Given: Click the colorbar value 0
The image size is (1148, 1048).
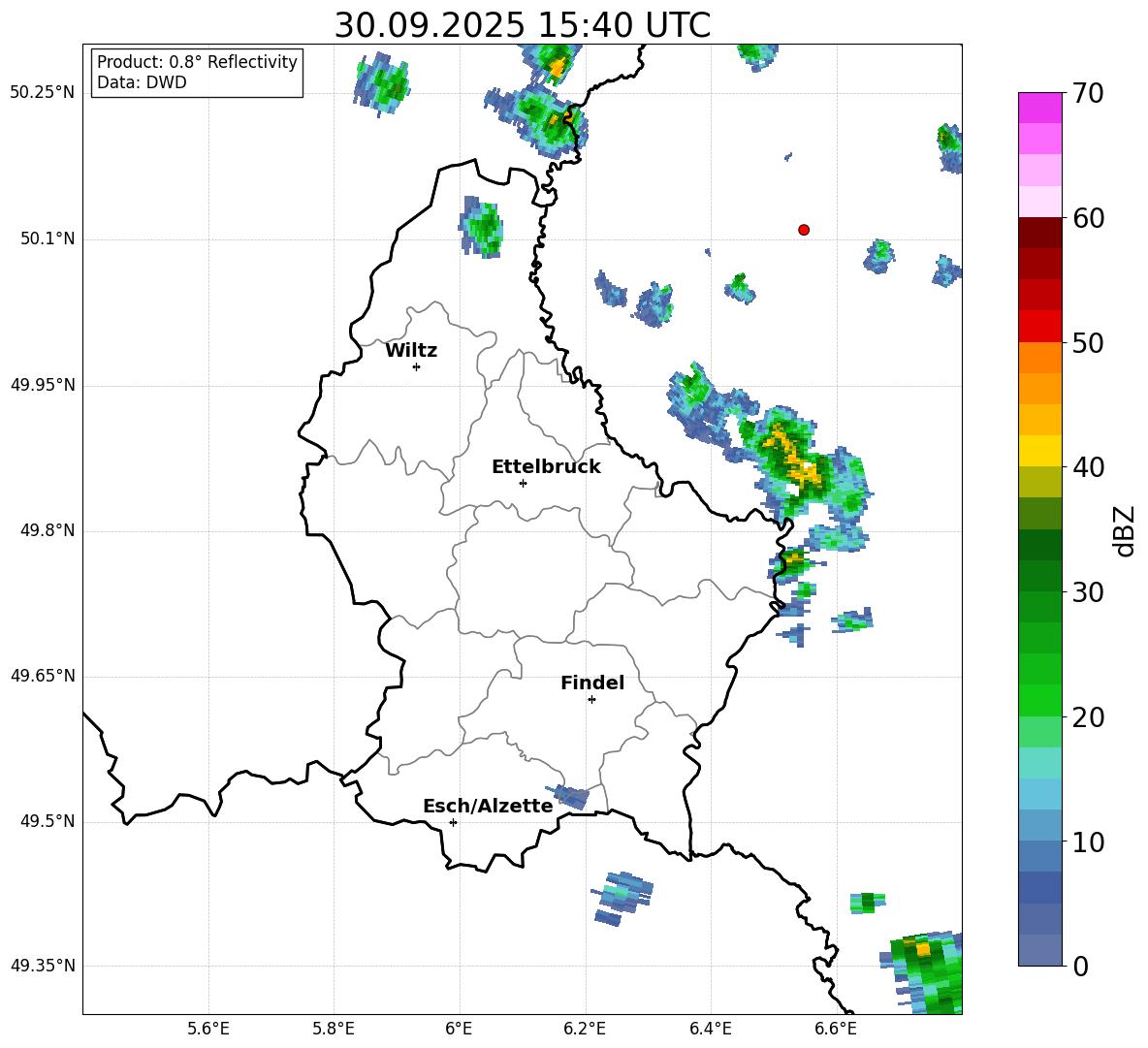Looking at the screenshot, I should coord(1081,967).
